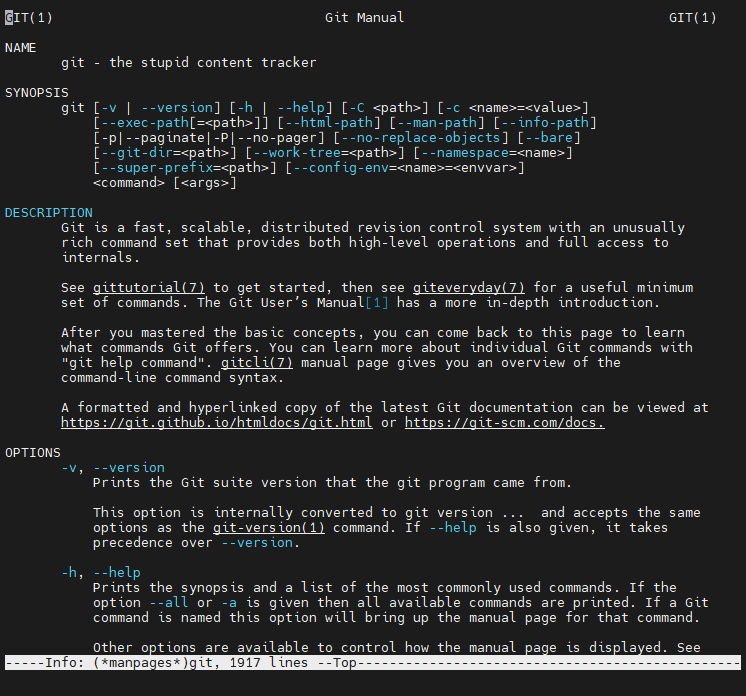Select the footnote [1] after User's Manual
This screenshot has width=746, height=696.
tap(377, 303)
